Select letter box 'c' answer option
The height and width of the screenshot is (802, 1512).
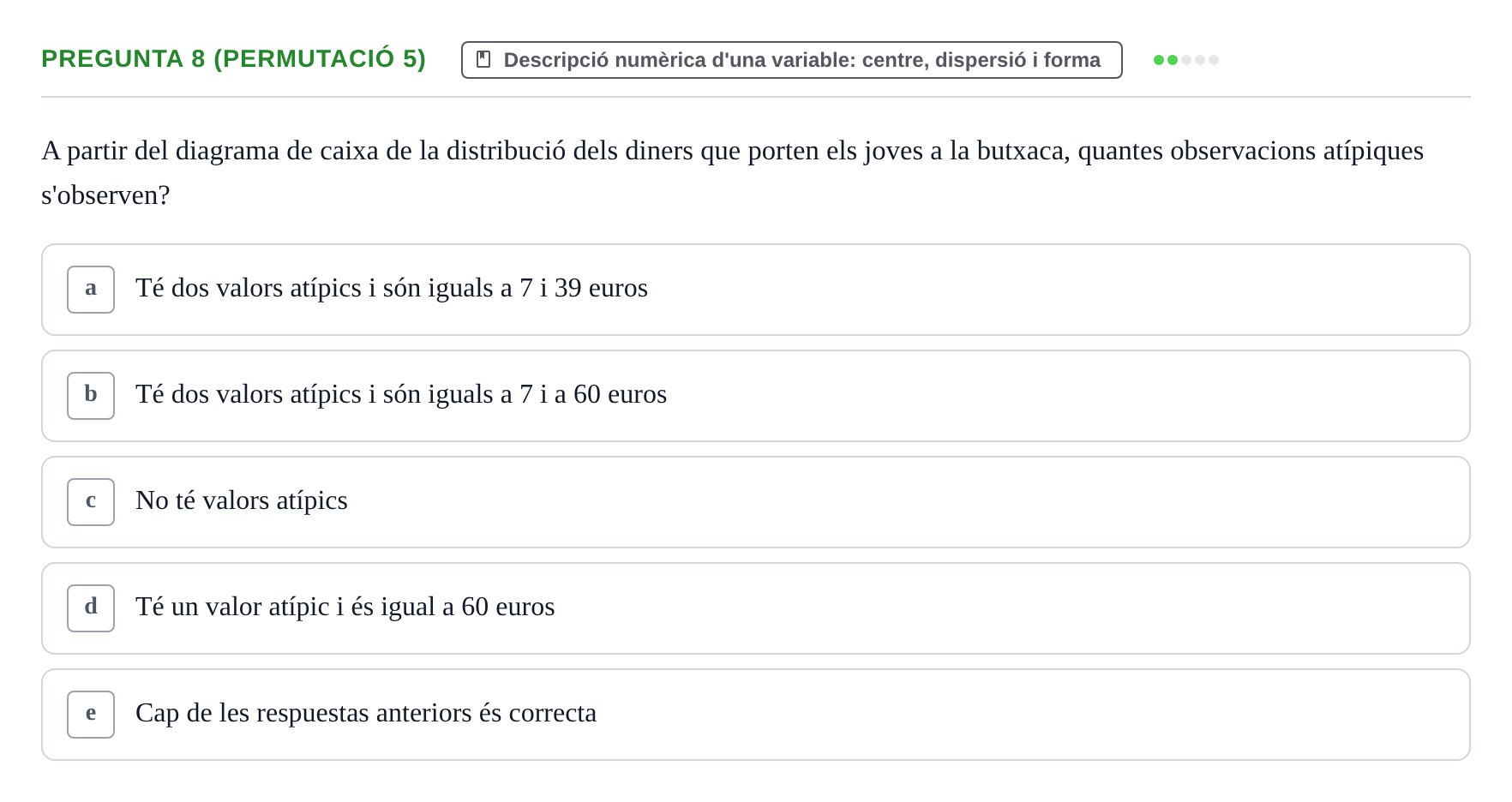tap(91, 502)
